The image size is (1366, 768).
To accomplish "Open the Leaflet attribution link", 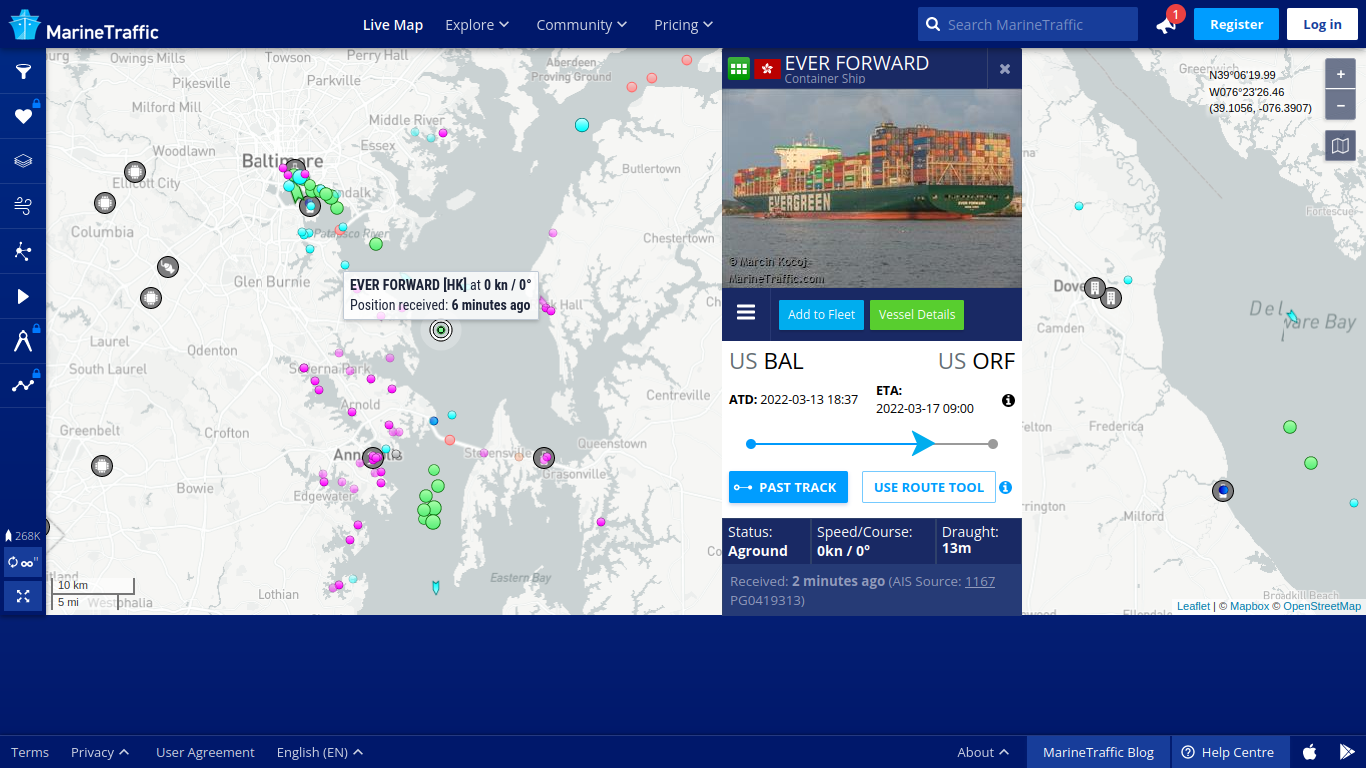I will (x=1193, y=606).
